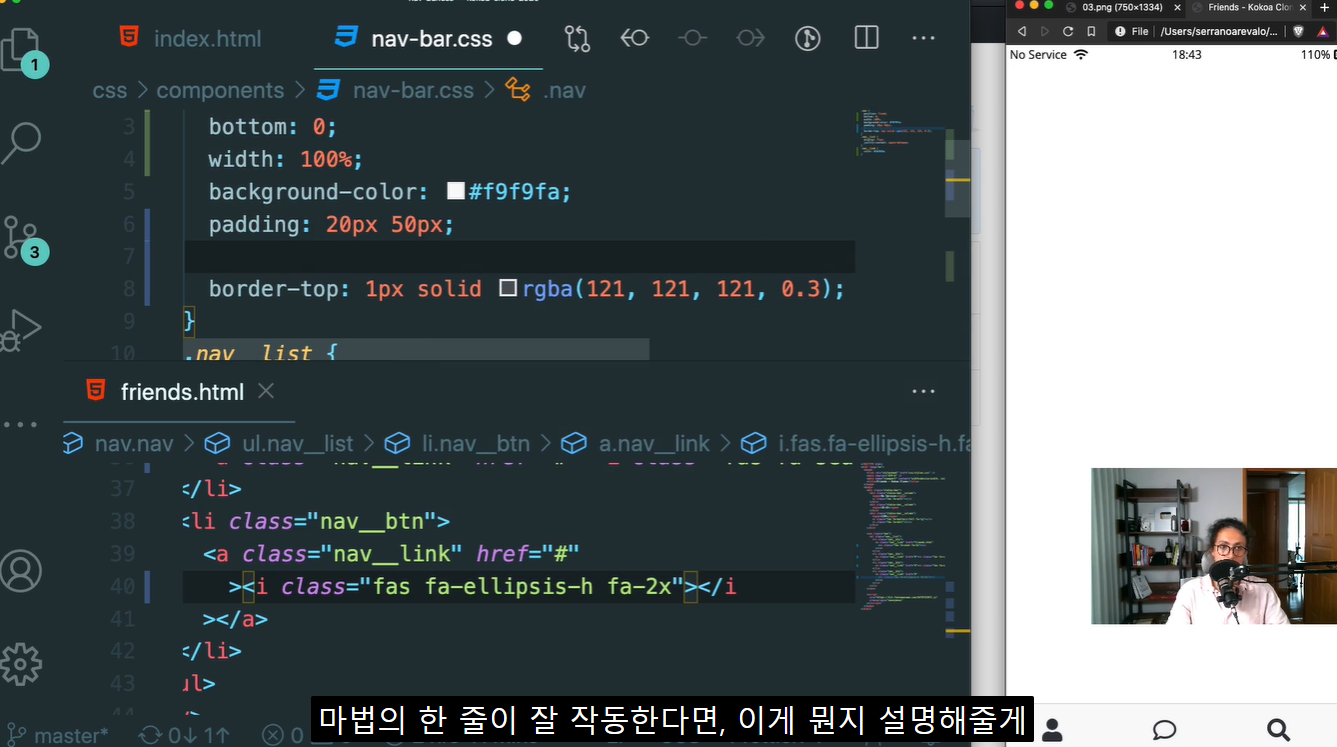
Task: Switch to the nav-bar.css tab
Action: coord(431,39)
